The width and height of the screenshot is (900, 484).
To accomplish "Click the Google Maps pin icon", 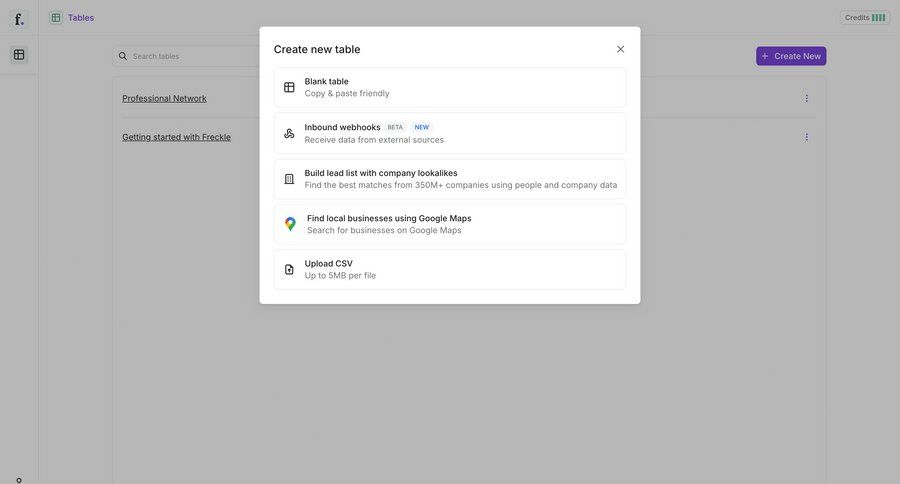I will pyautogui.click(x=290, y=224).
